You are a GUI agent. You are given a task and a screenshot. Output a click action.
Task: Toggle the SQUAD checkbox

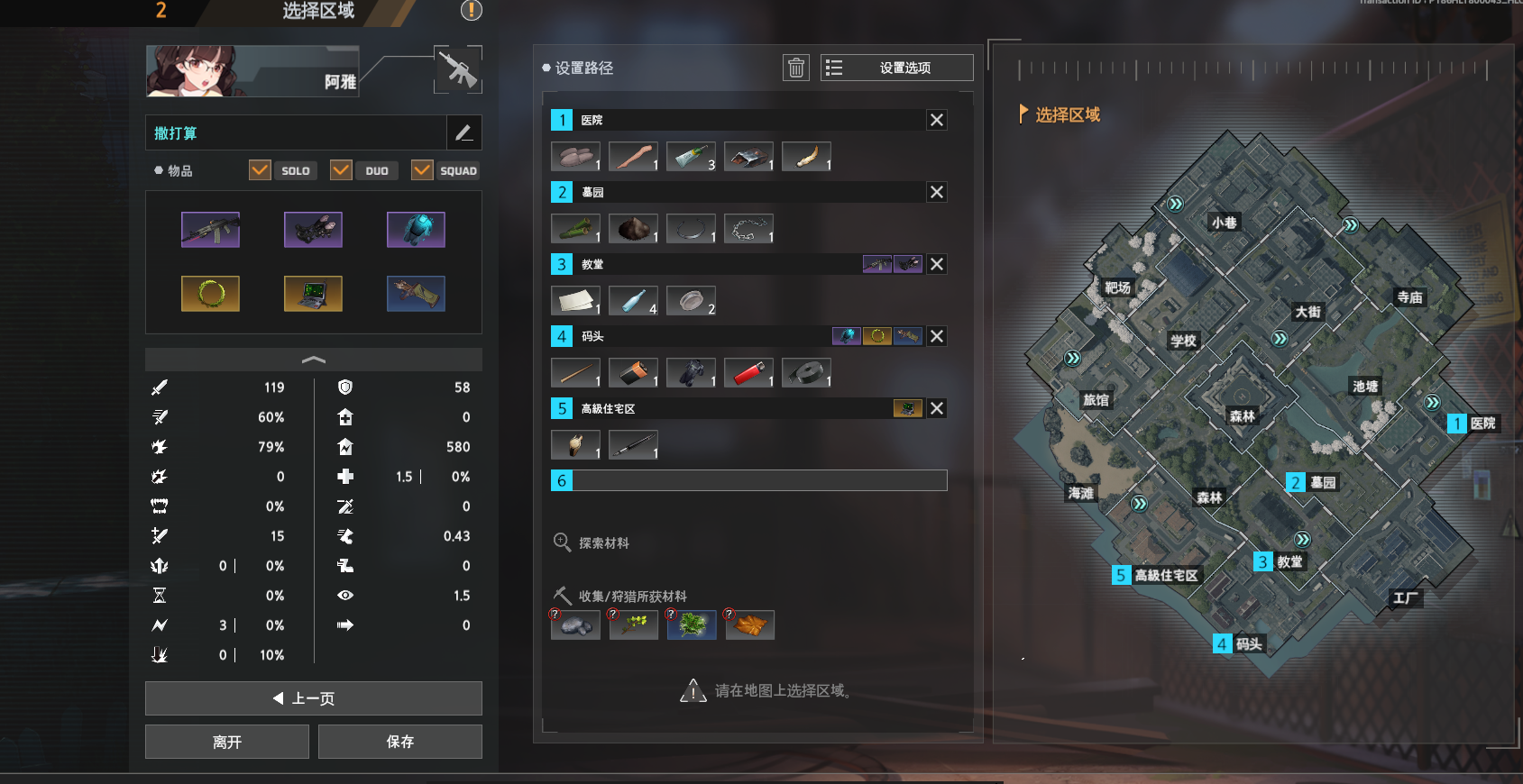(422, 169)
